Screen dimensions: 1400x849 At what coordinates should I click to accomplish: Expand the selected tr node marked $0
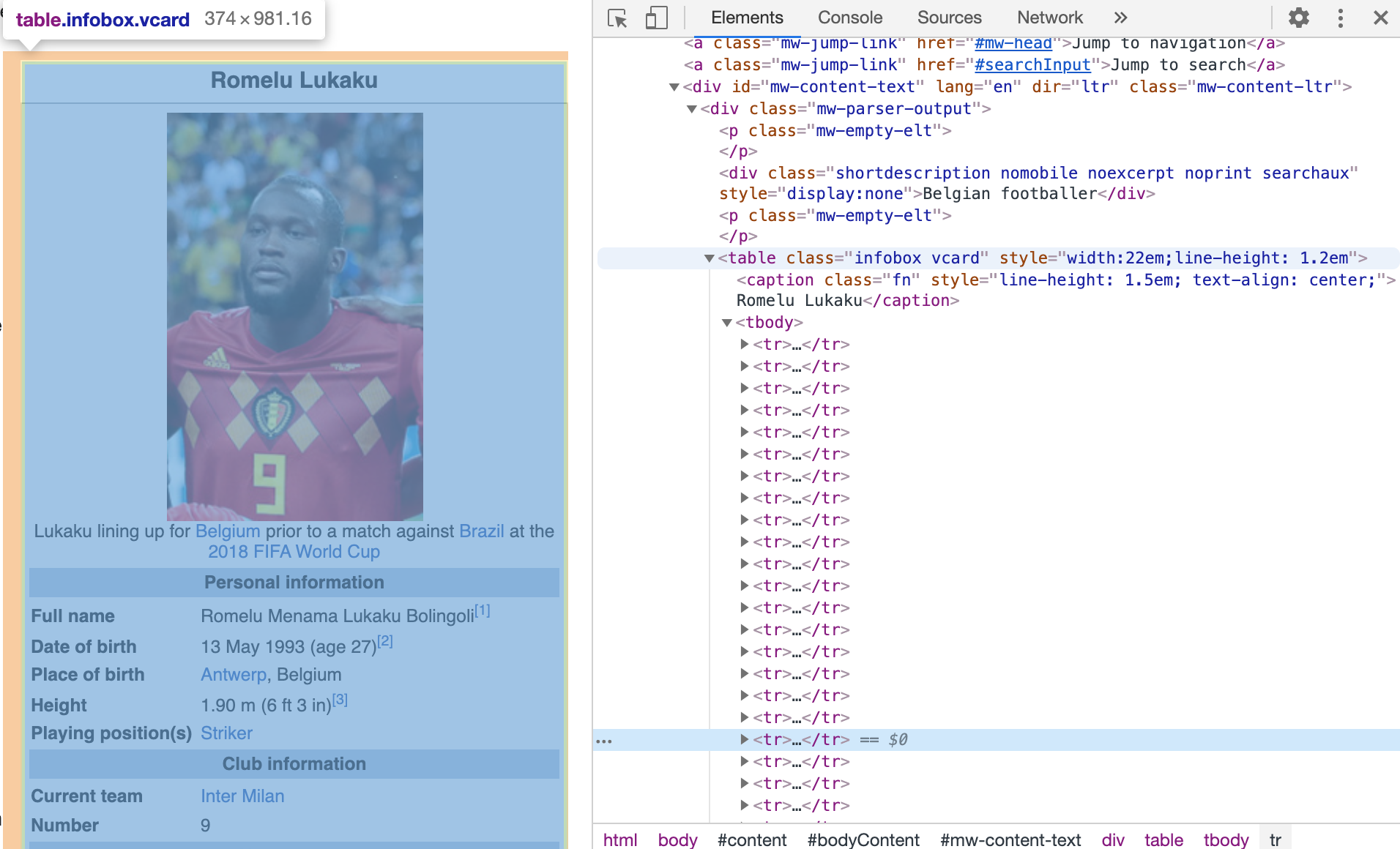744,739
